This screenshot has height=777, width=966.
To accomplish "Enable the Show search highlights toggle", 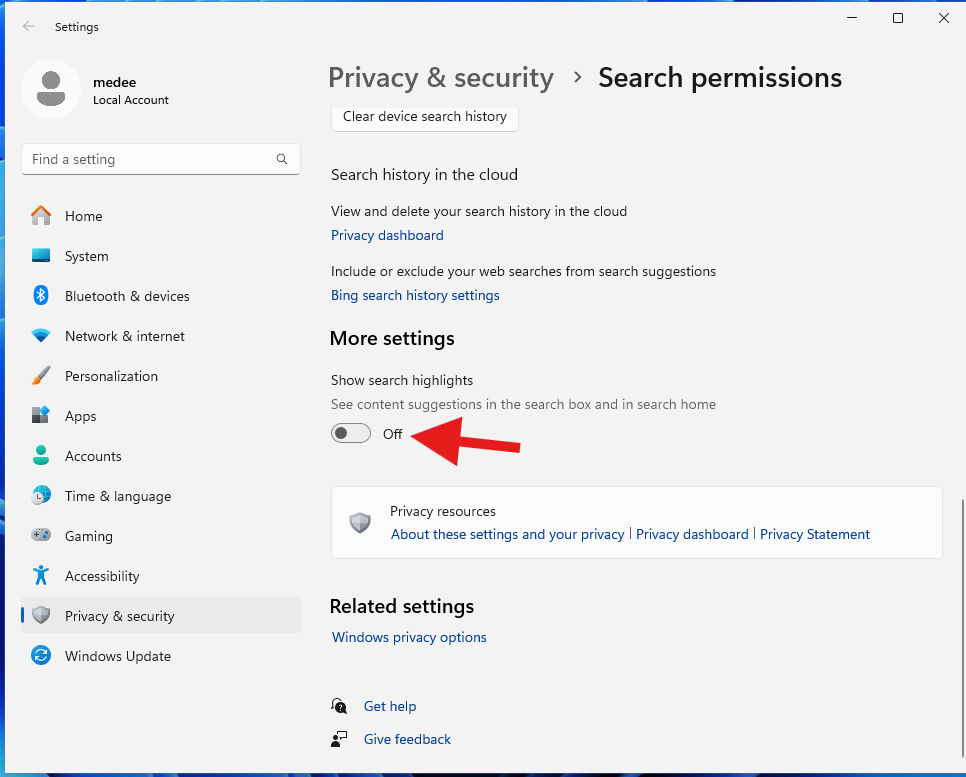I will tap(351, 433).
